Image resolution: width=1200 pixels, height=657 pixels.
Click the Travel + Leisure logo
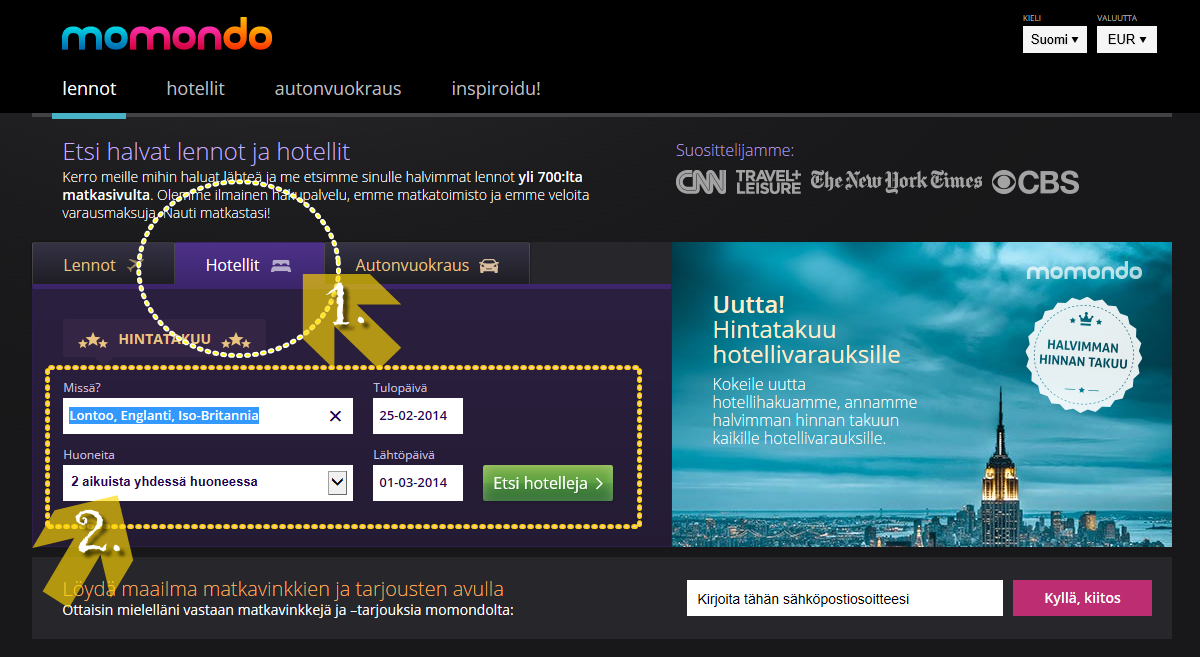click(x=768, y=182)
